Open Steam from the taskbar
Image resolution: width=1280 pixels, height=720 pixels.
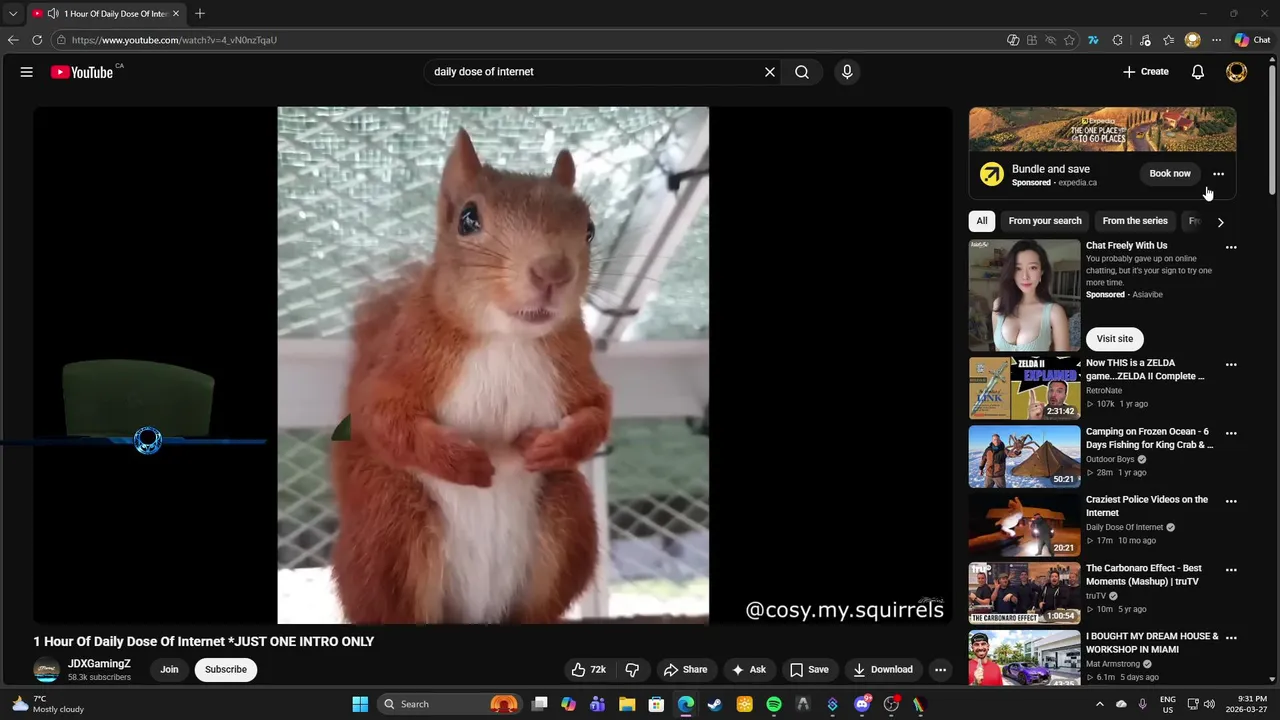(715, 704)
